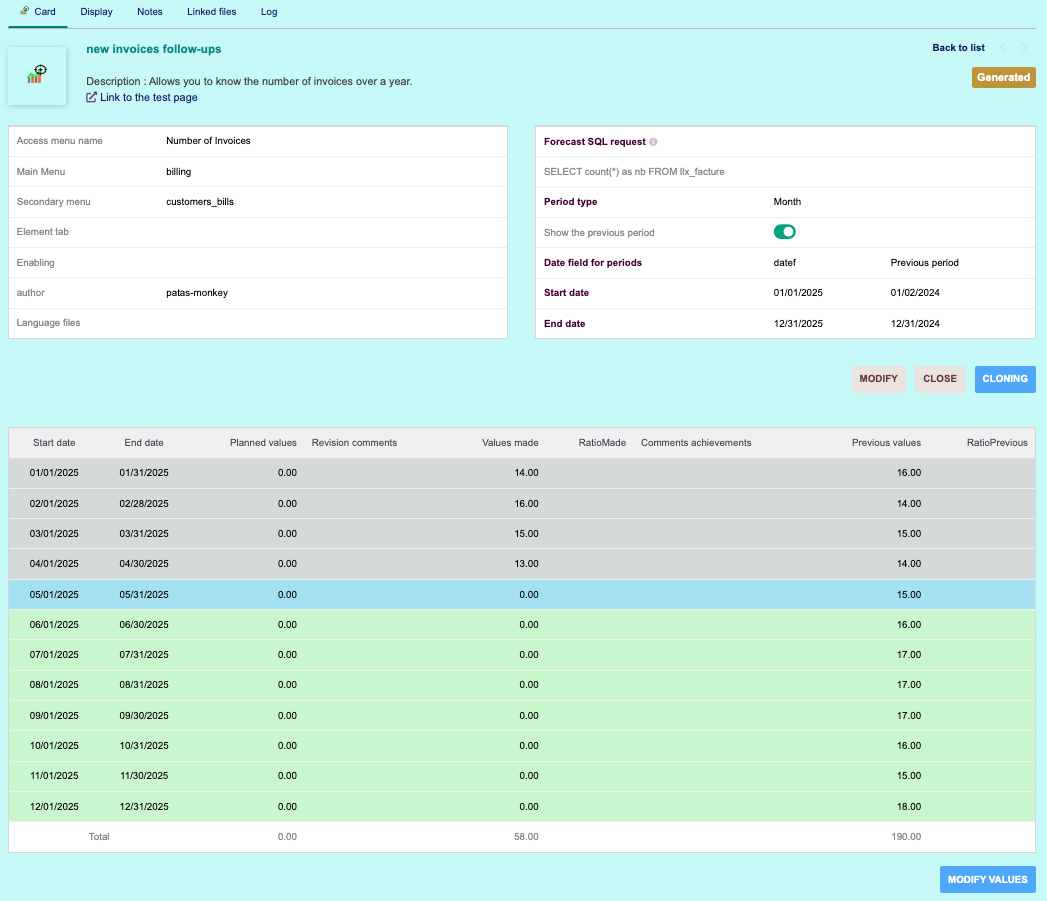The image size is (1047, 901).
Task: Go to previous record with left chevron
Action: coord(1003,48)
